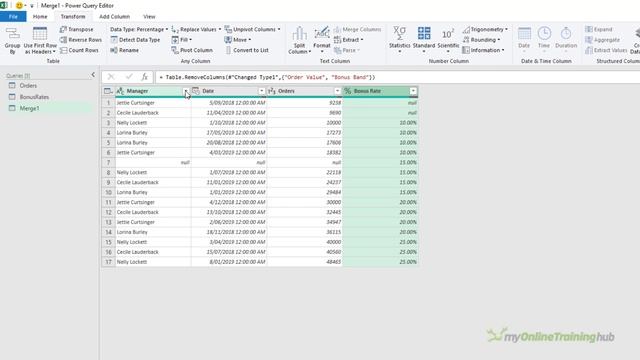Open the Bonus Rate column filter dropdown

point(413,91)
